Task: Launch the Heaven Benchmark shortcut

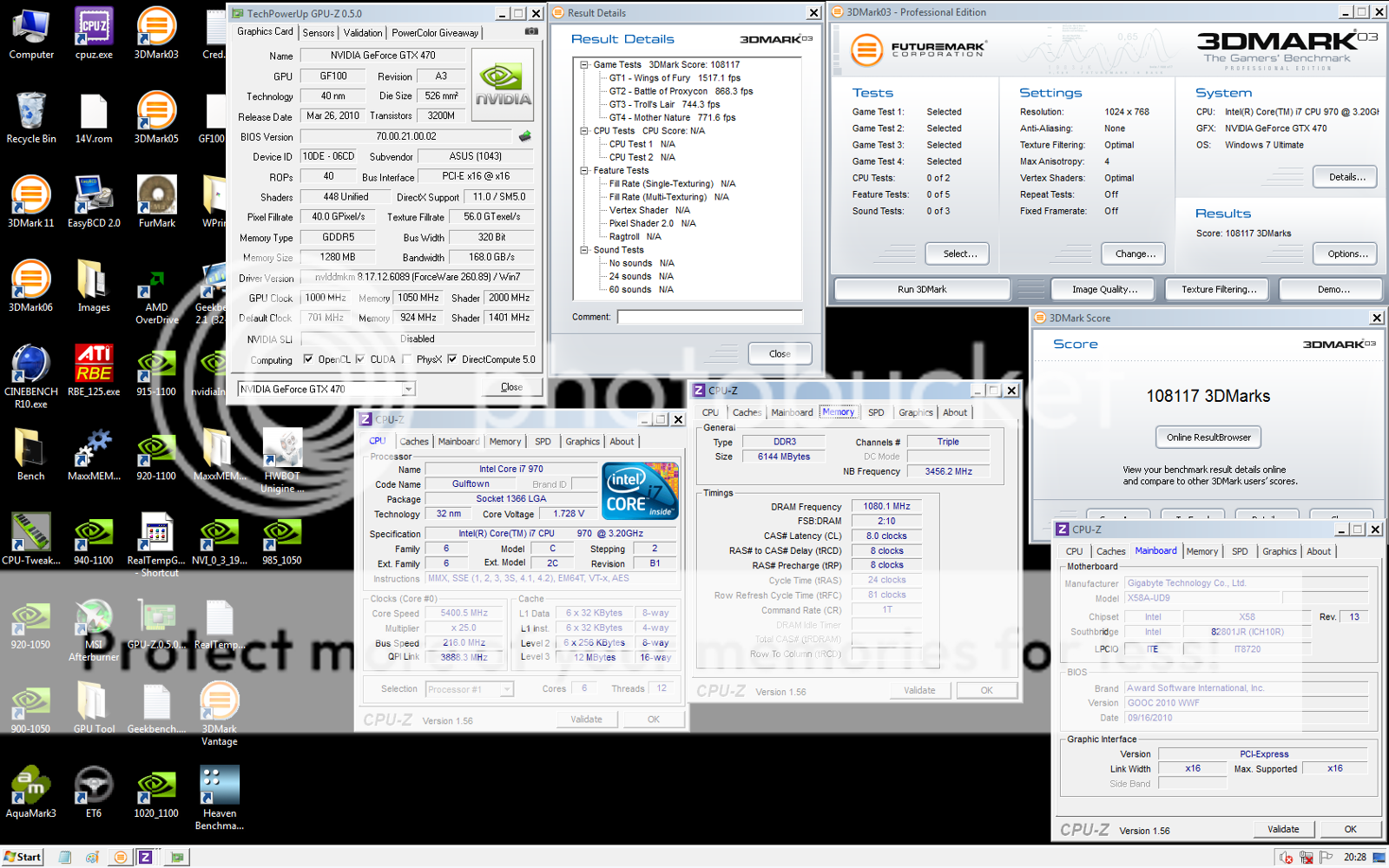Action: pos(219,799)
